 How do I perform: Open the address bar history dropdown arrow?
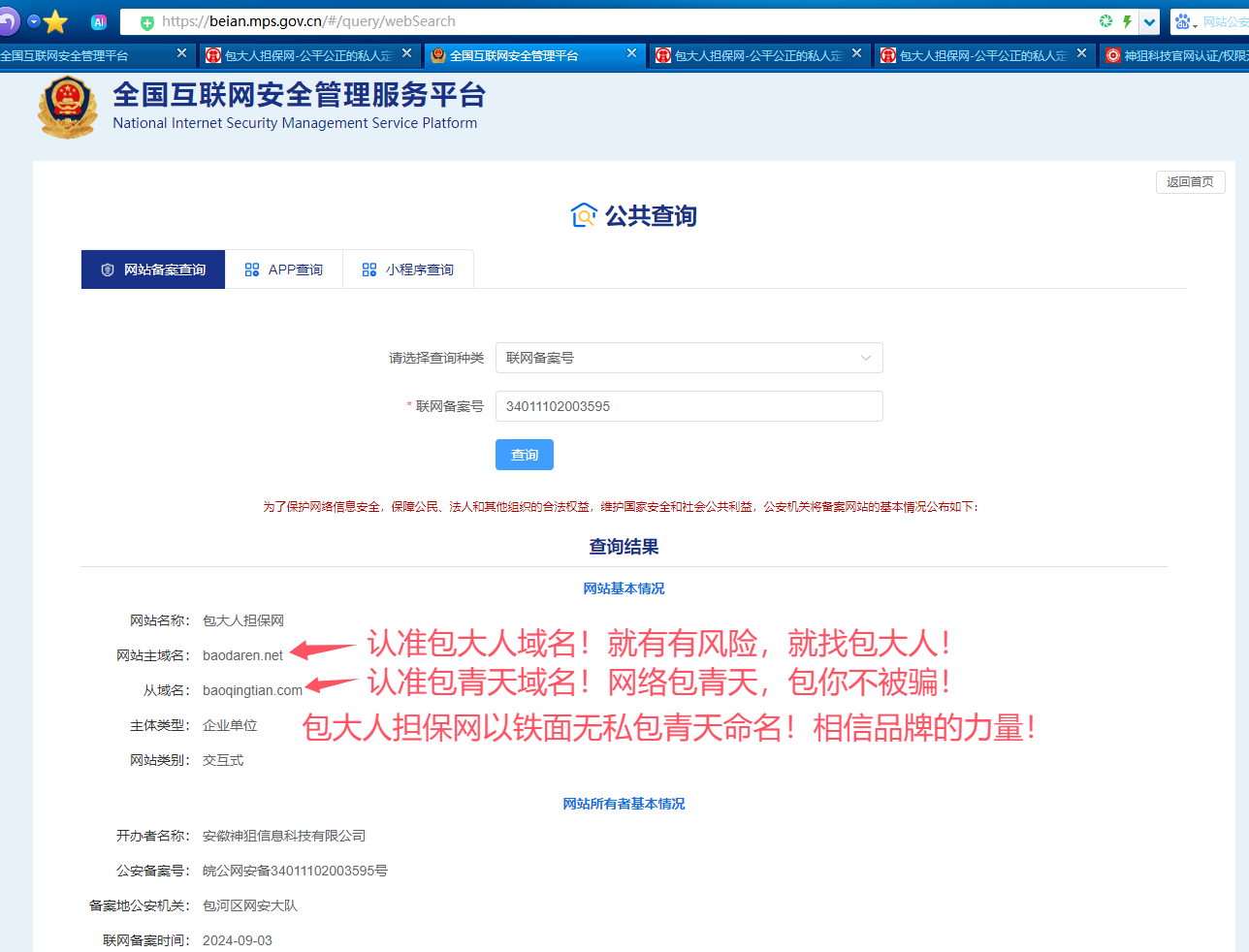coord(1148,20)
